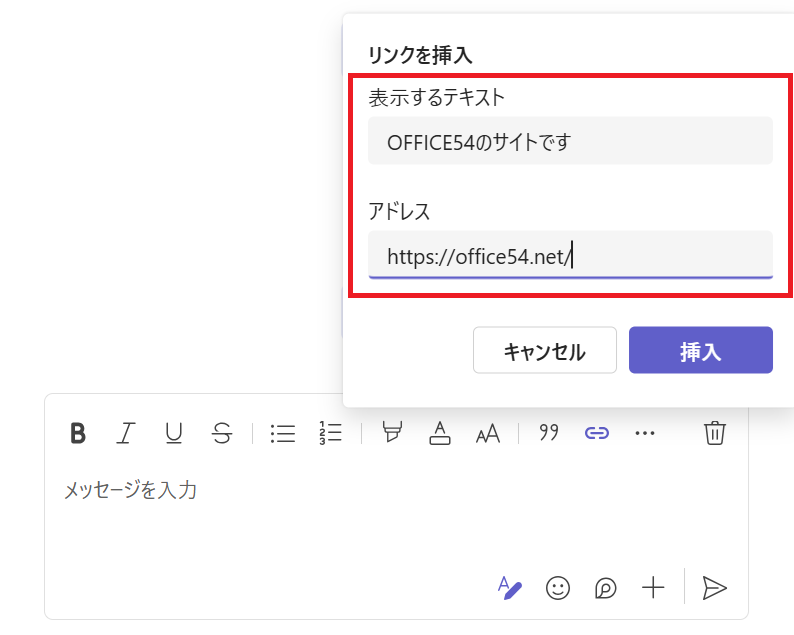Image resolution: width=794 pixels, height=635 pixels.
Task: Apply strikethrough formatting
Action: (222, 433)
